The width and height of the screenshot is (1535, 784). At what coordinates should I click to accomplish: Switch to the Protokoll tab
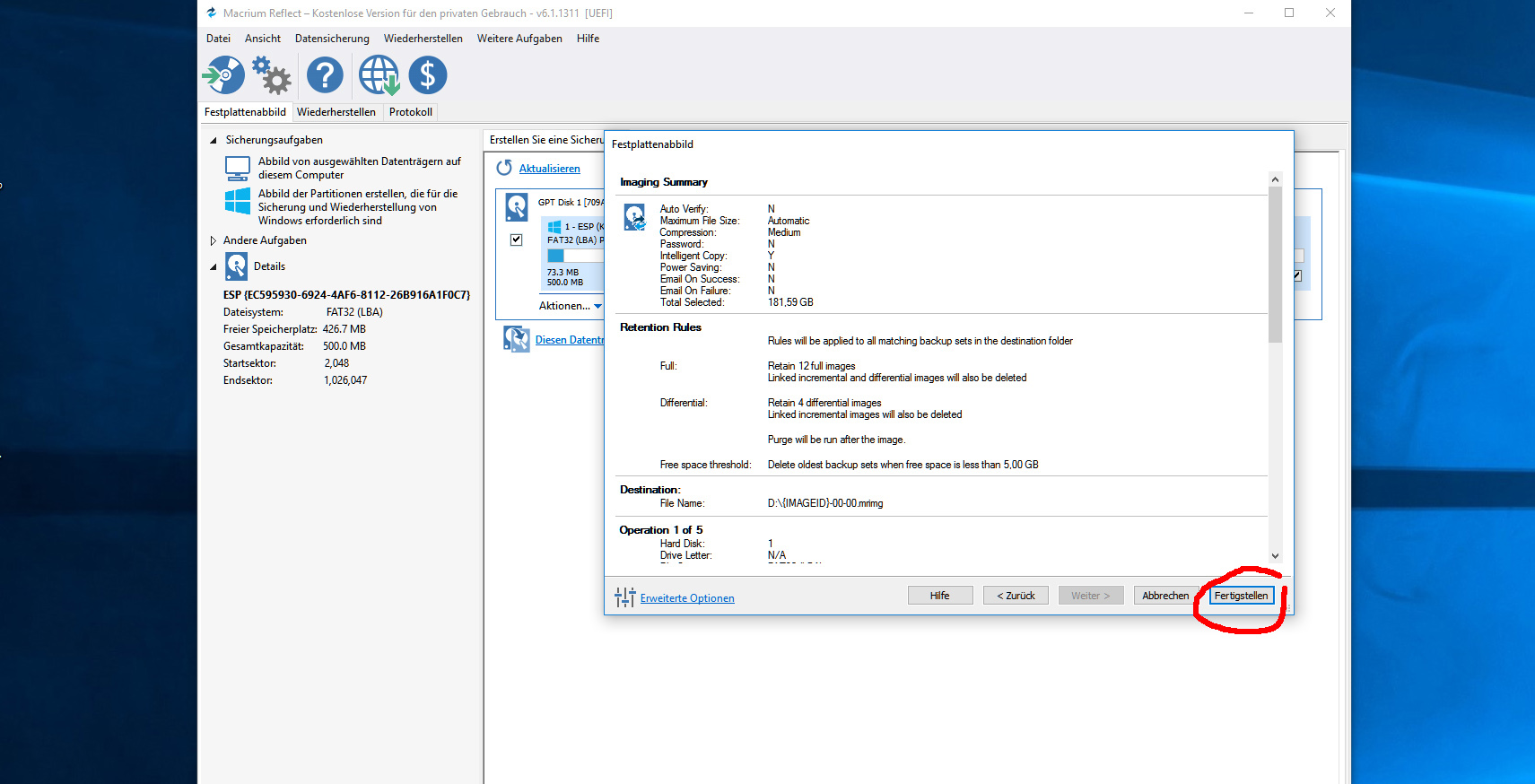click(x=411, y=112)
